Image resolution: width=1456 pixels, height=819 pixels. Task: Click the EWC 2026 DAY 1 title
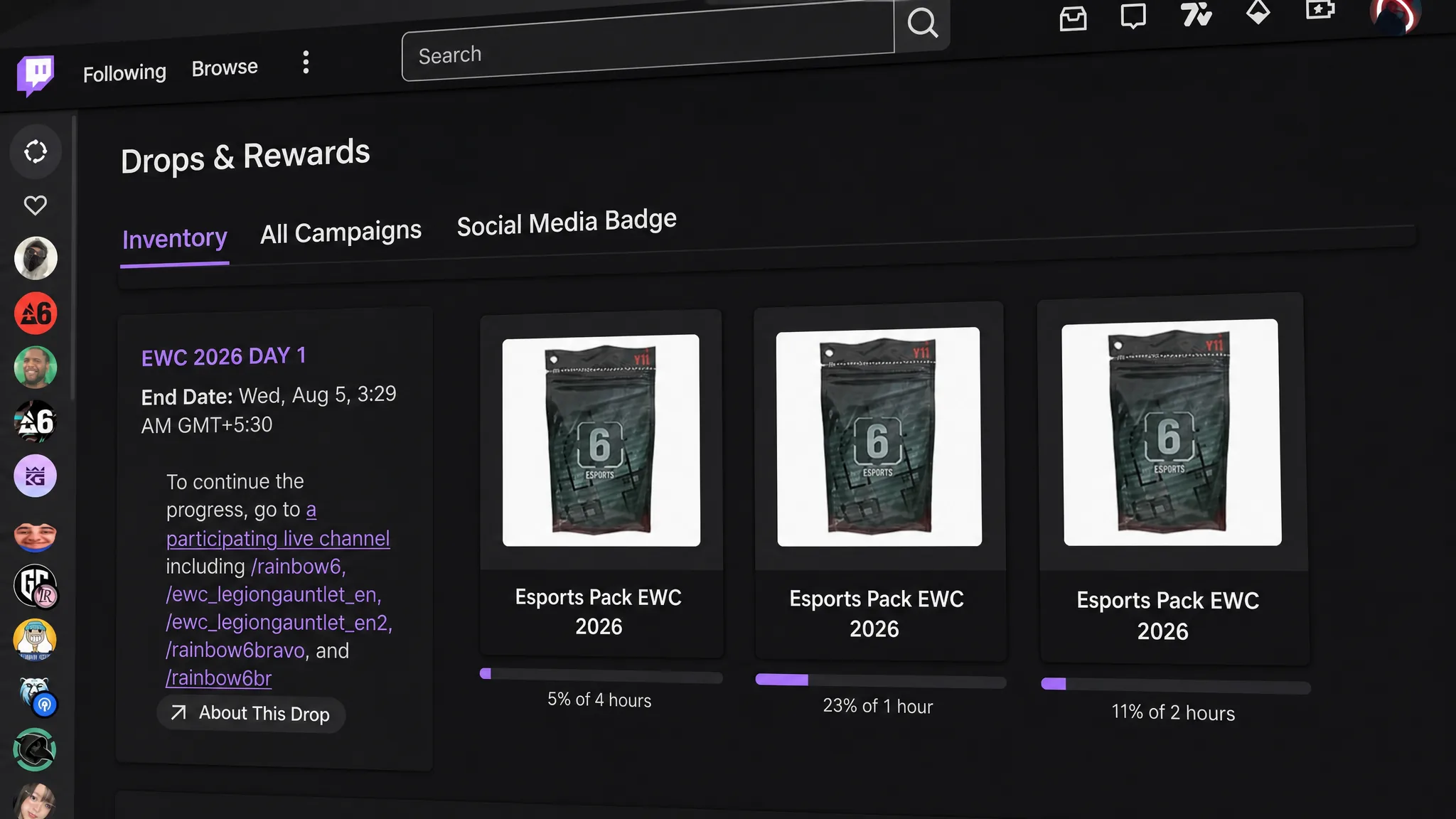224,356
